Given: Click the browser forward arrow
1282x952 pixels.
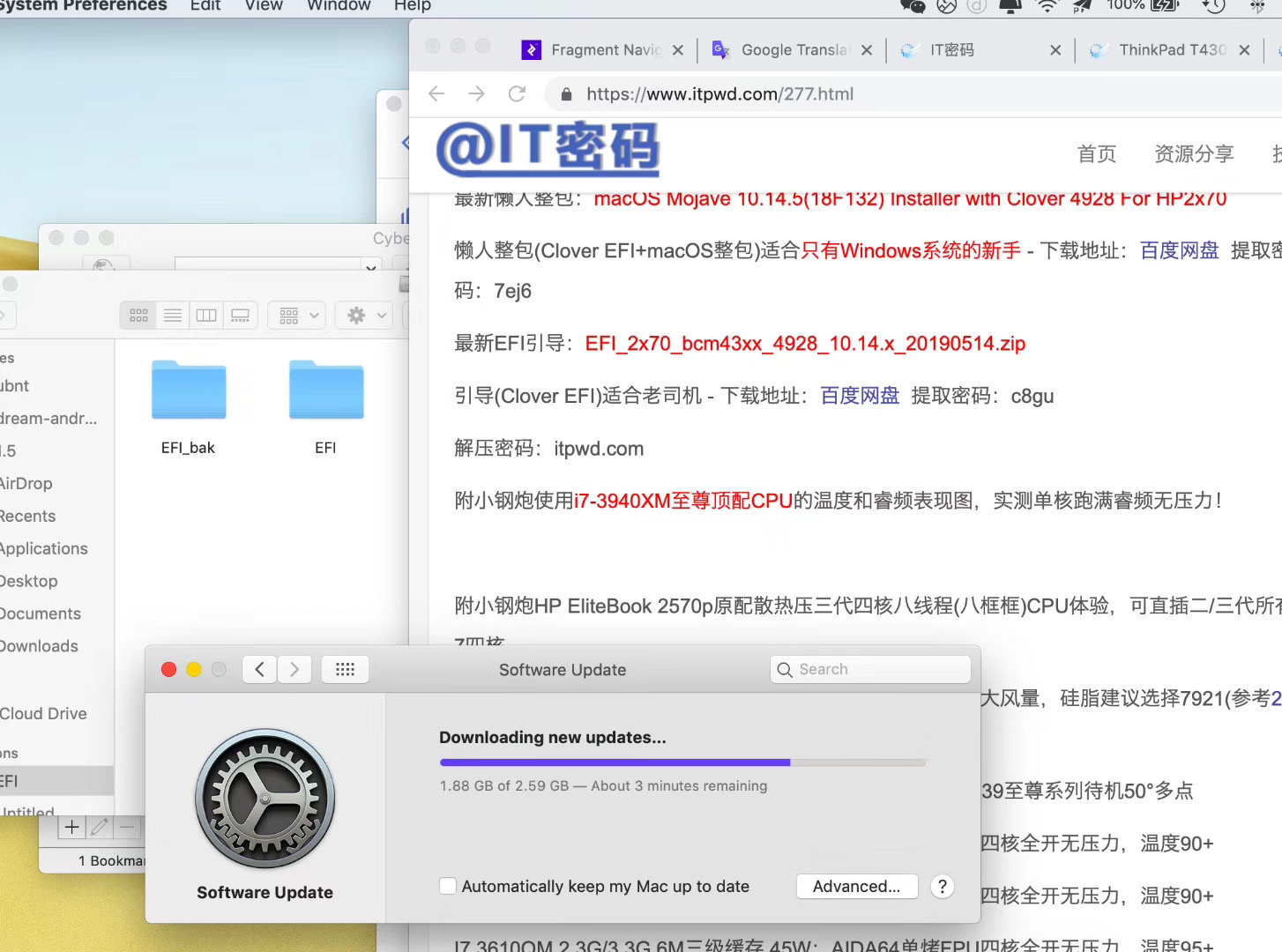Looking at the screenshot, I should tap(477, 93).
